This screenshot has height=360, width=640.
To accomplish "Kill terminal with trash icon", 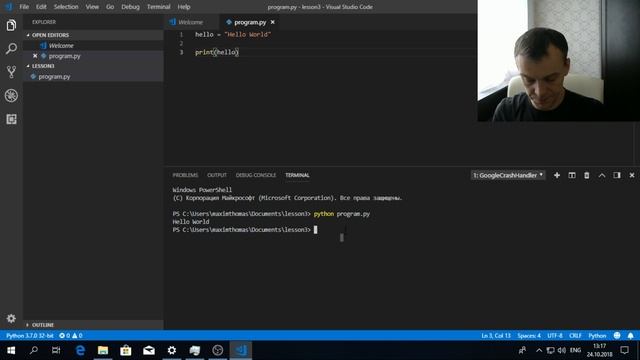I will pyautogui.click(x=587, y=175).
